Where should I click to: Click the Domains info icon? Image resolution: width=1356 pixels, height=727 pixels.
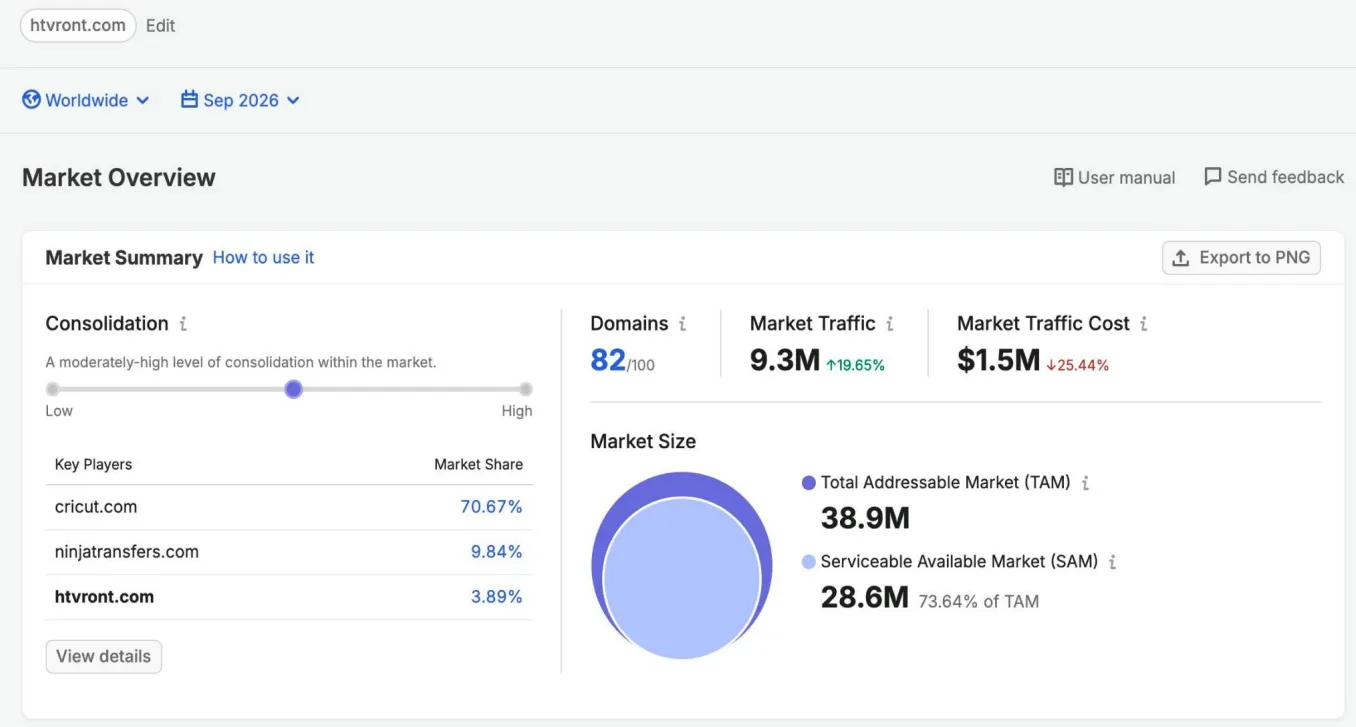point(682,324)
